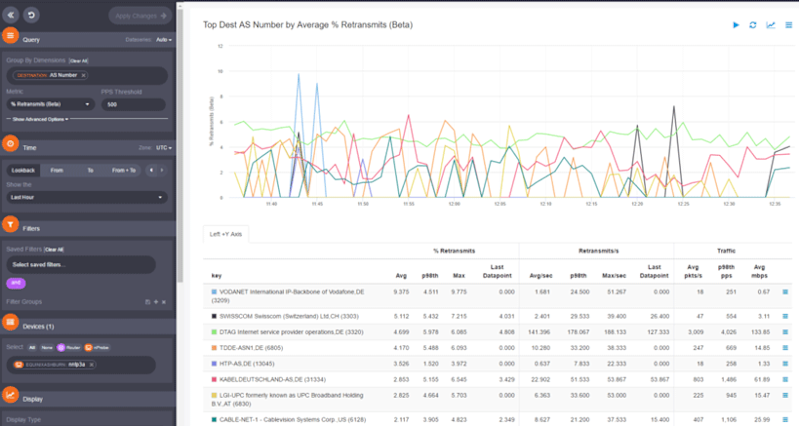
Task: Click the sidebar vertical scrollbar
Action: tap(180, 145)
